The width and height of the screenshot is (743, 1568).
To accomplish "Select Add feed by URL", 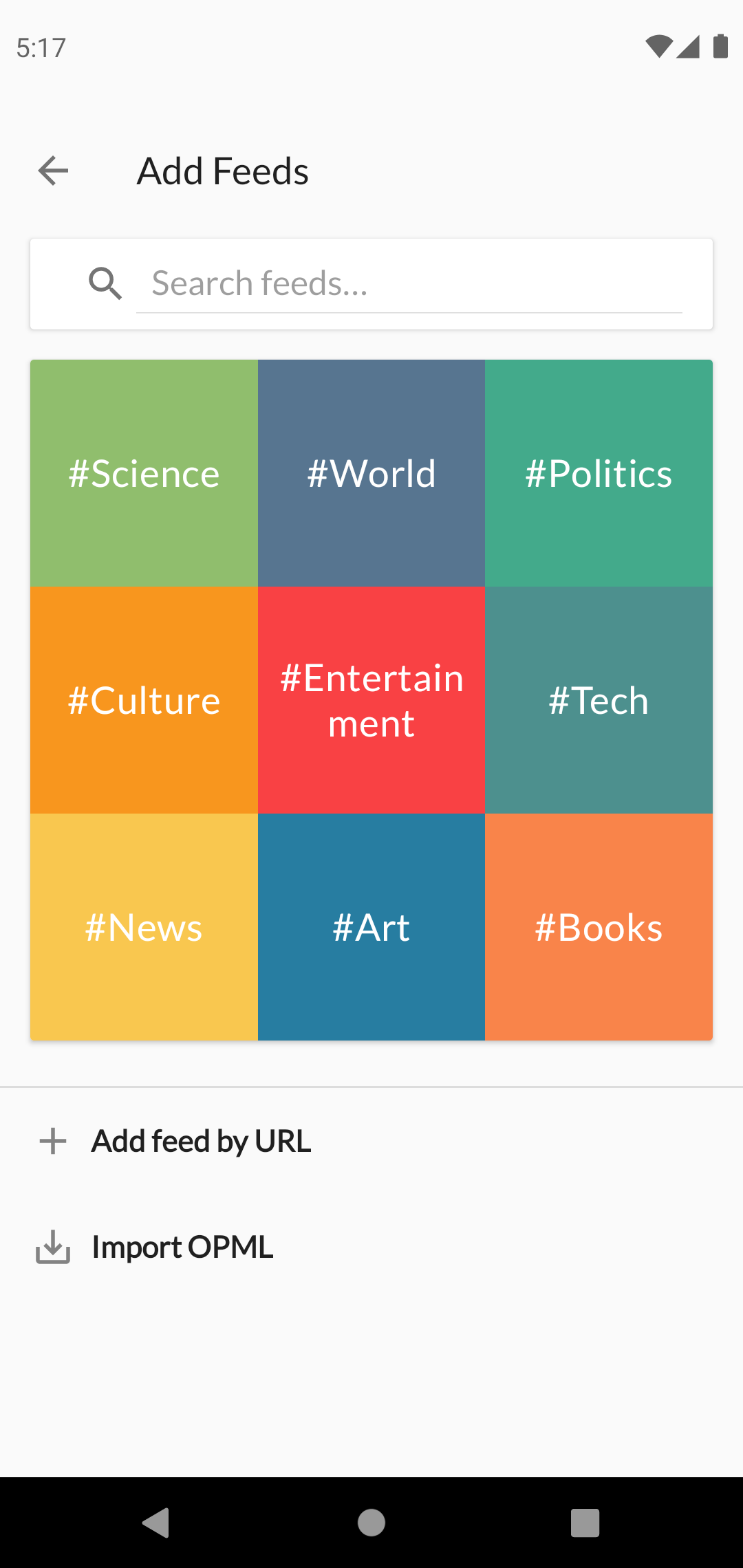I will click(201, 1142).
